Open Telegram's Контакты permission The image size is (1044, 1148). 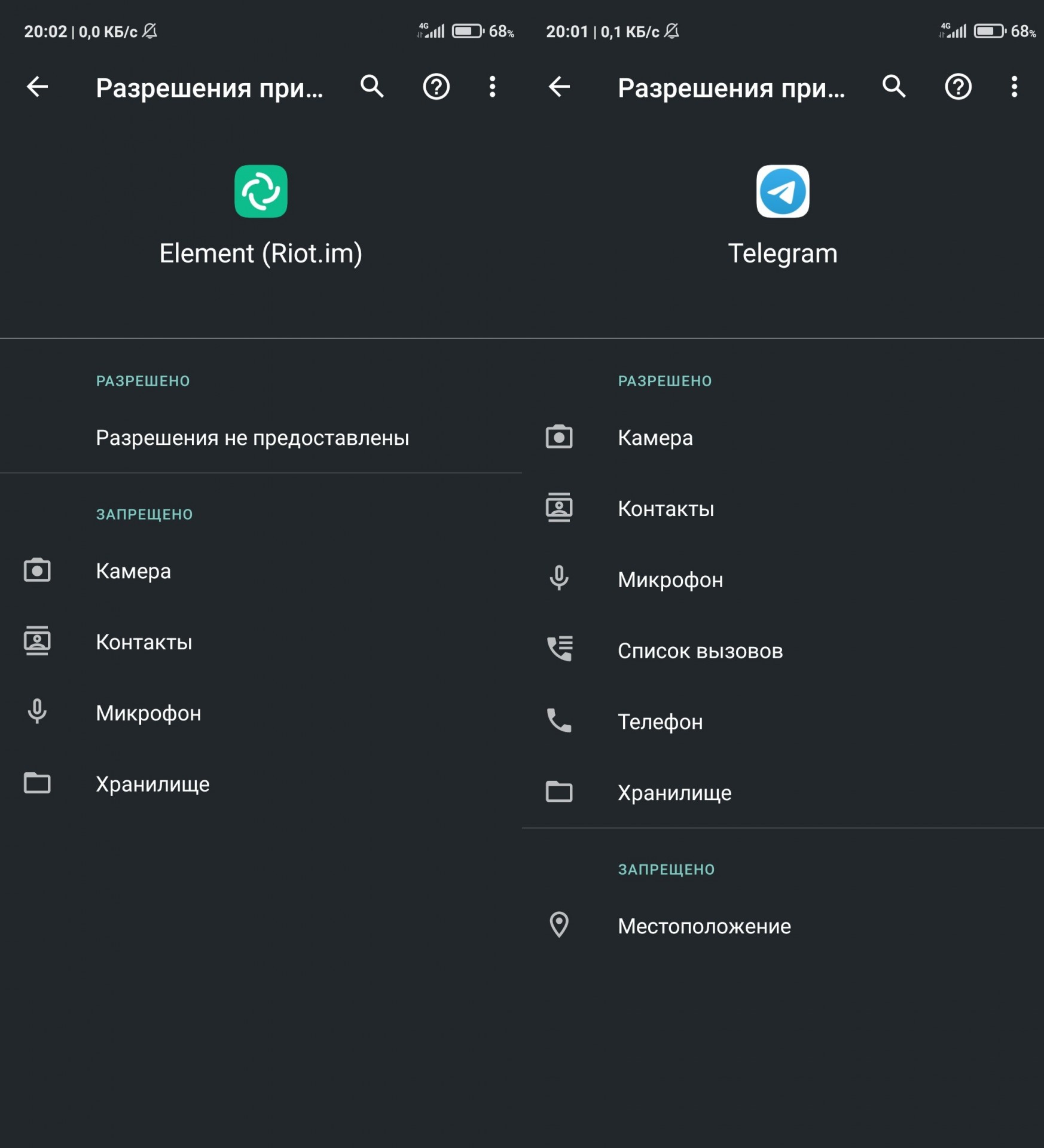(x=783, y=508)
